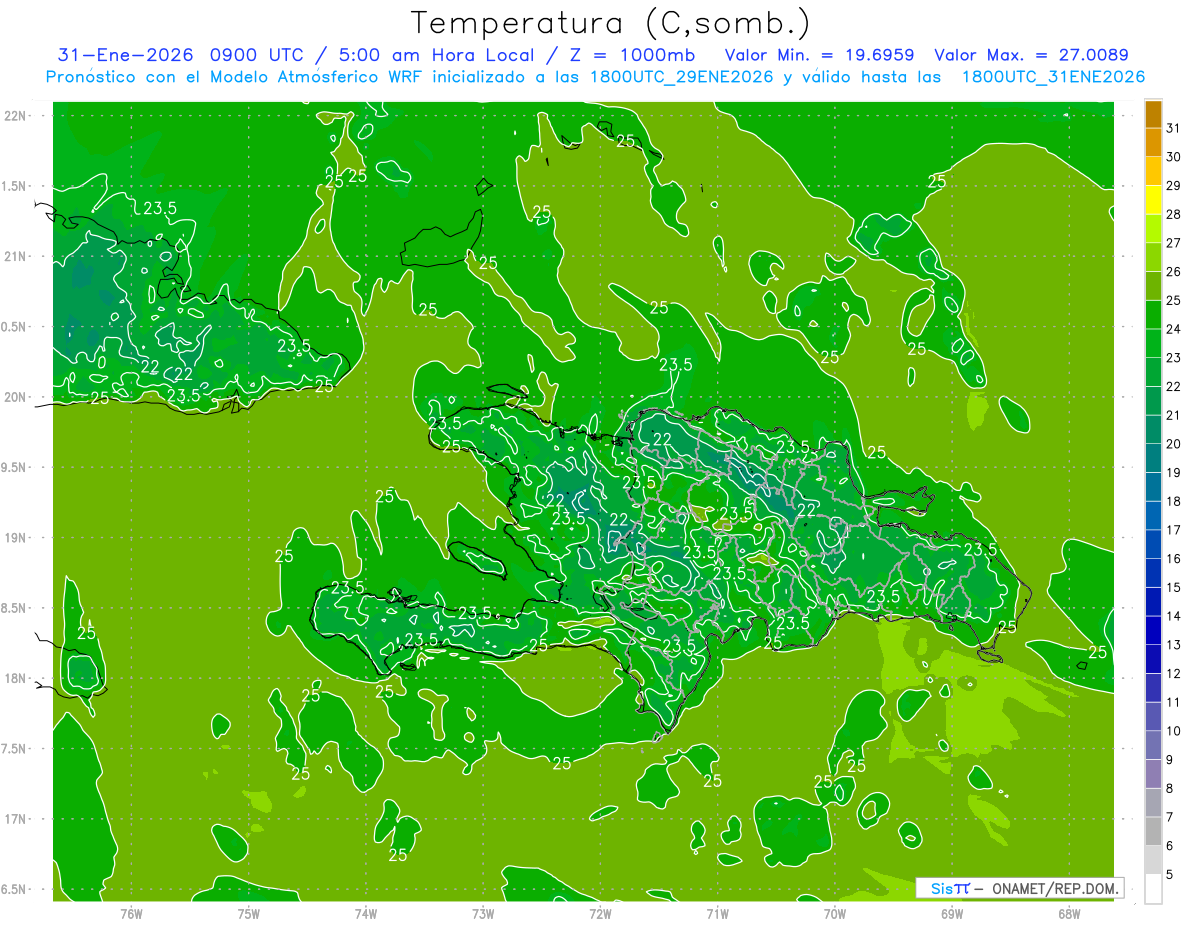Click colorbar label '5'
Image resolution: width=1200 pixels, height=927 pixels.
pos(1170,874)
